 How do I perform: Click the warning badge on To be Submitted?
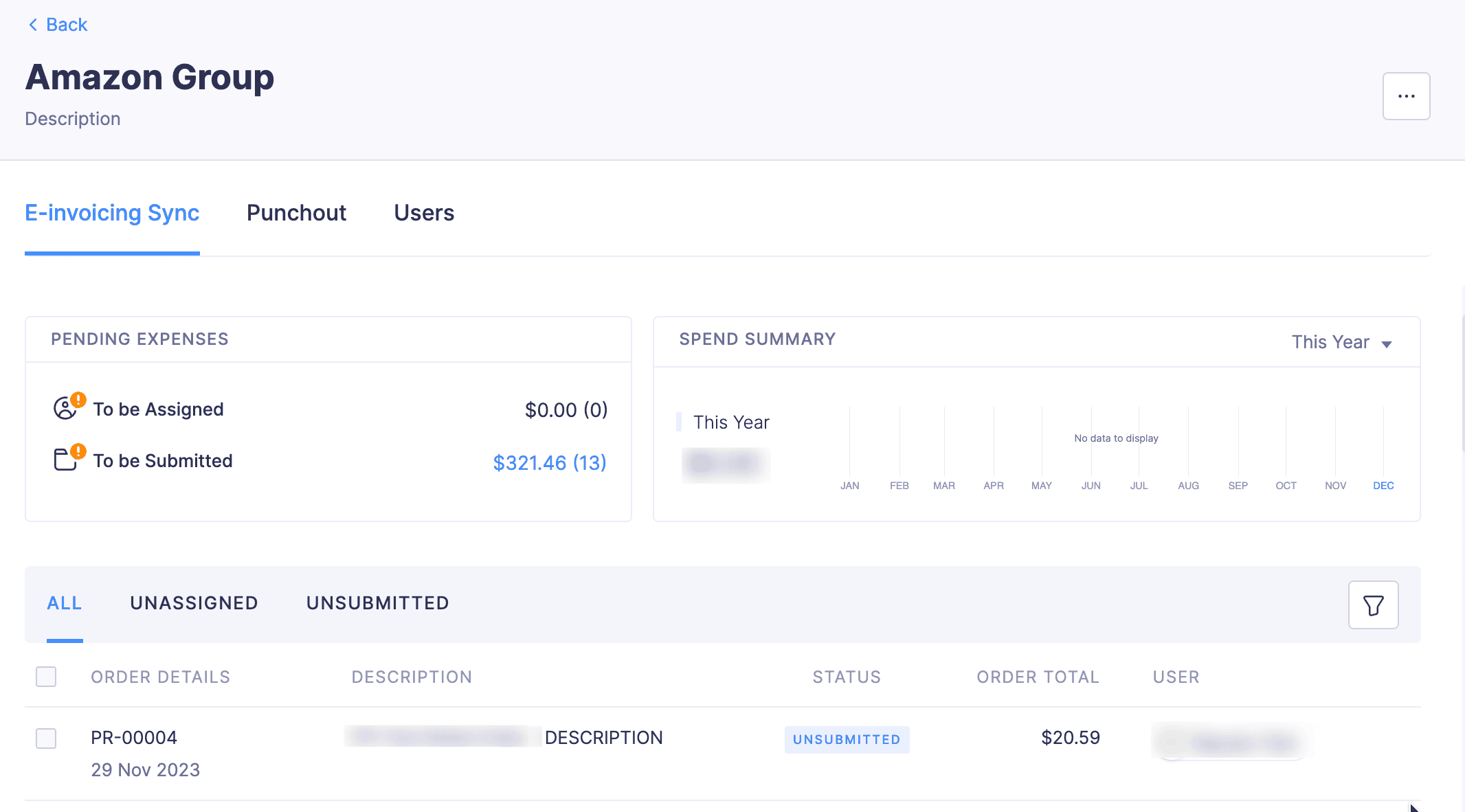pyautogui.click(x=78, y=450)
